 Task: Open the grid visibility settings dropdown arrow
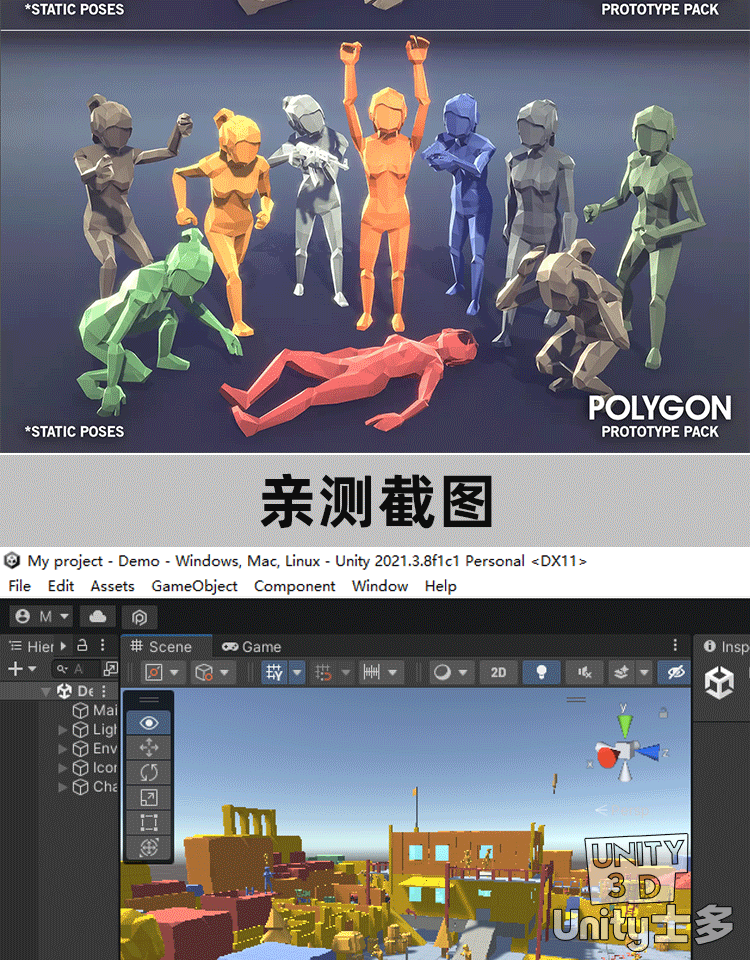[297, 673]
